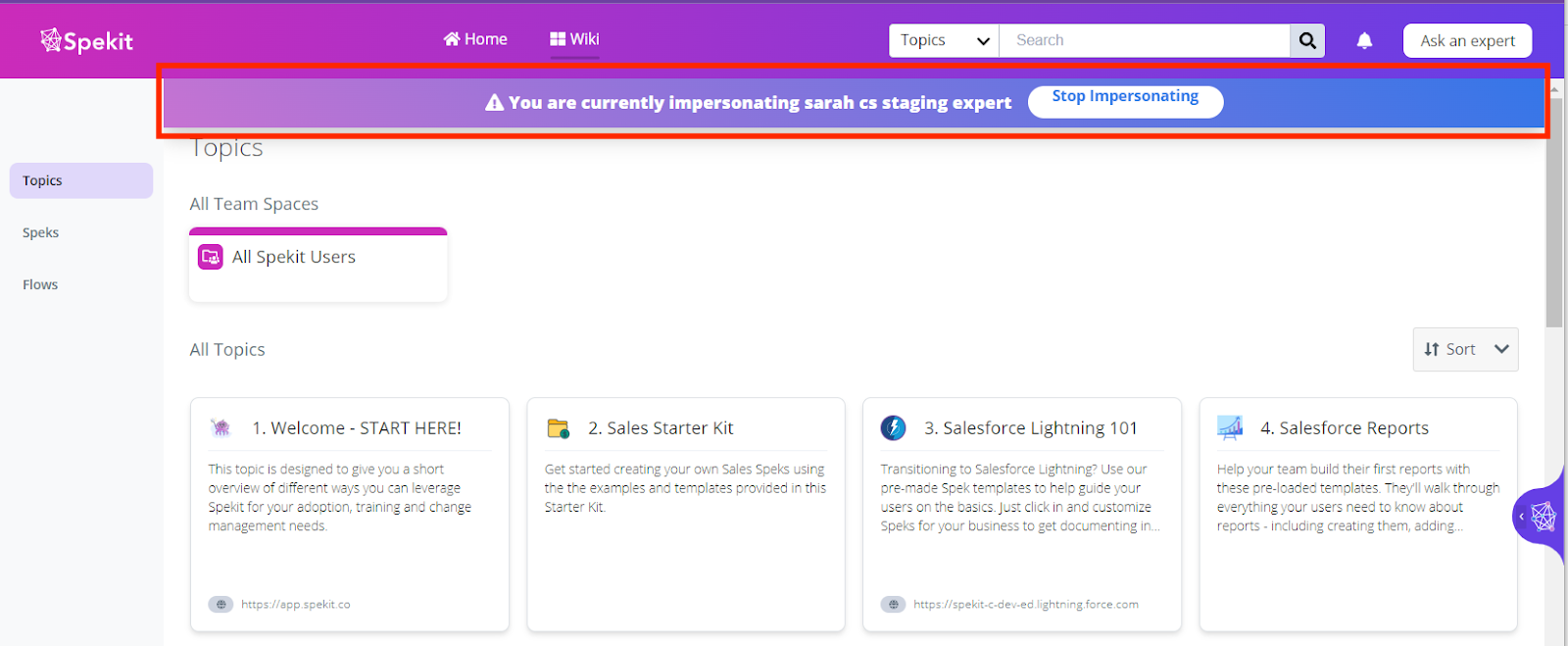Image resolution: width=1568 pixels, height=646 pixels.
Task: Click the magnifying glass search button
Action: pos(1307,40)
